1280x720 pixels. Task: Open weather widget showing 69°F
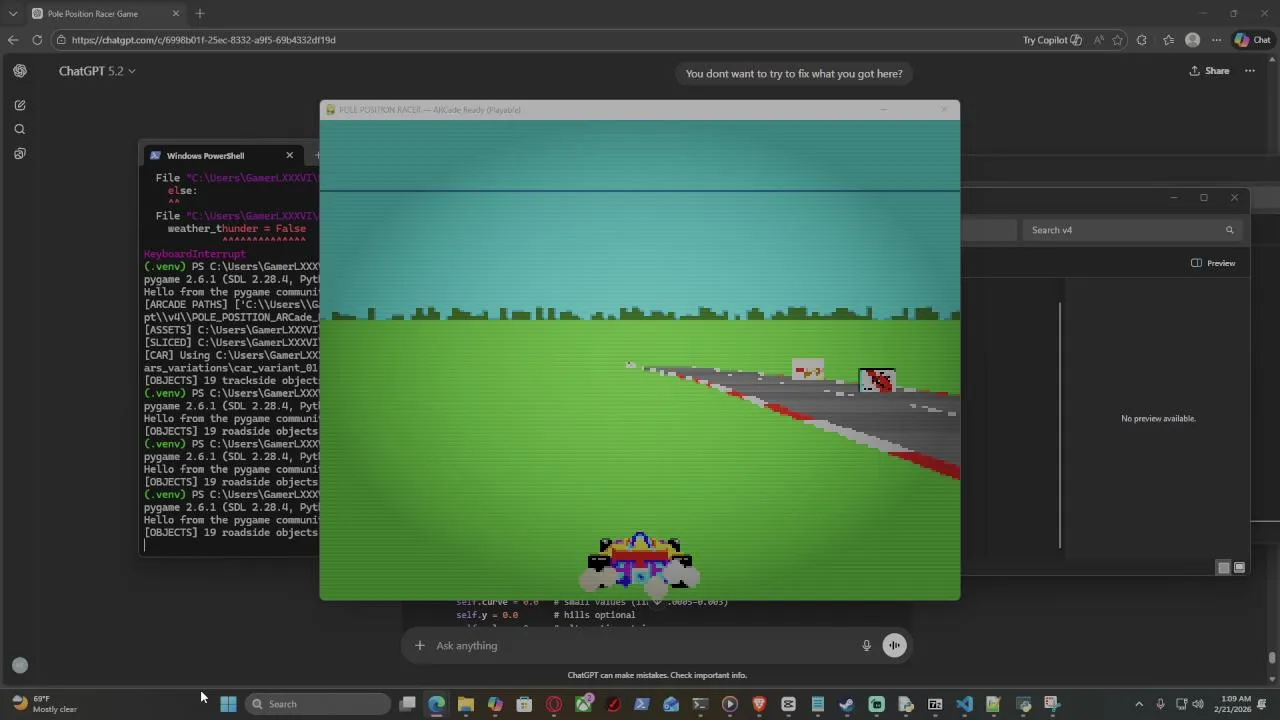tap(44, 704)
